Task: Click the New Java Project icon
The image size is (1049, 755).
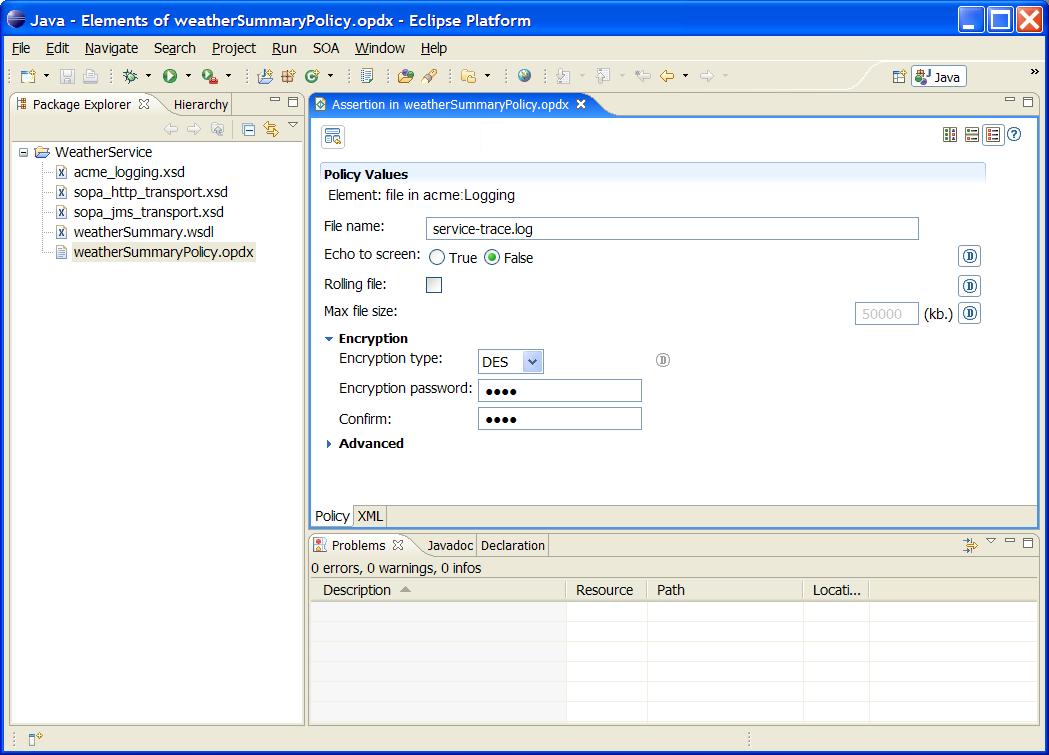Action: coord(266,76)
